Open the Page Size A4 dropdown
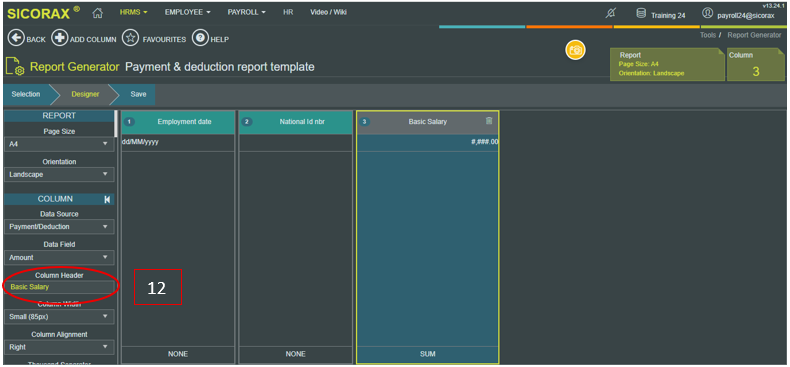The image size is (790, 367). tap(59, 144)
